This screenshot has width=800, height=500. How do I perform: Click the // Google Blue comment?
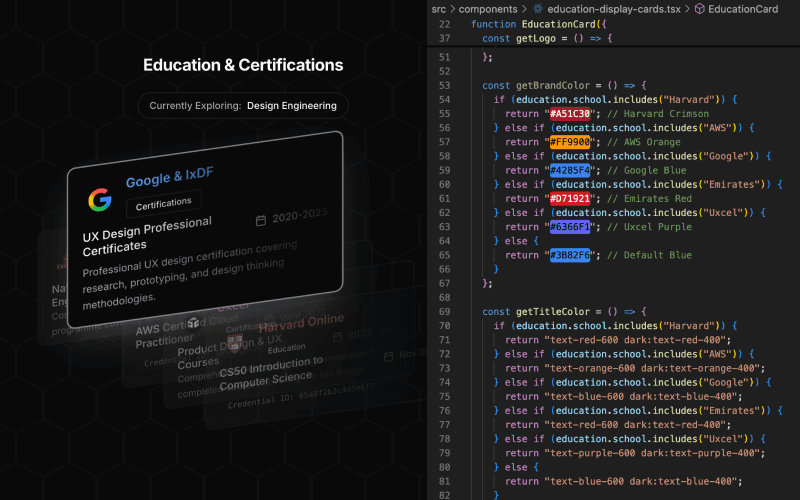[x=646, y=170]
